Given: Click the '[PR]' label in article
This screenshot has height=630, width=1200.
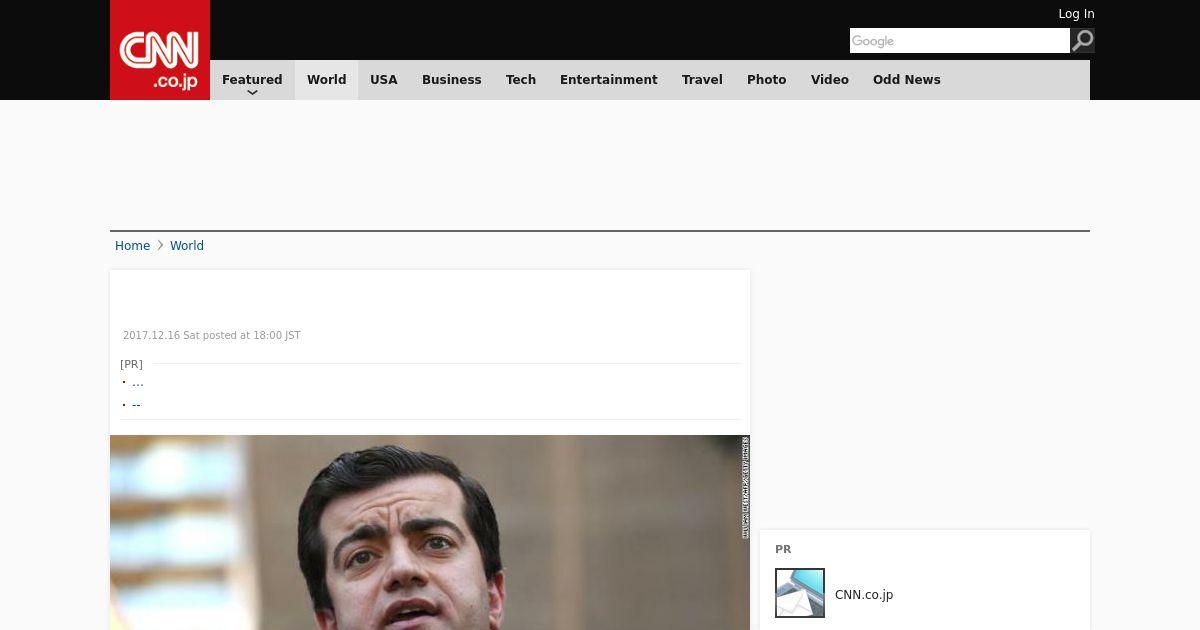Looking at the screenshot, I should point(131,364).
